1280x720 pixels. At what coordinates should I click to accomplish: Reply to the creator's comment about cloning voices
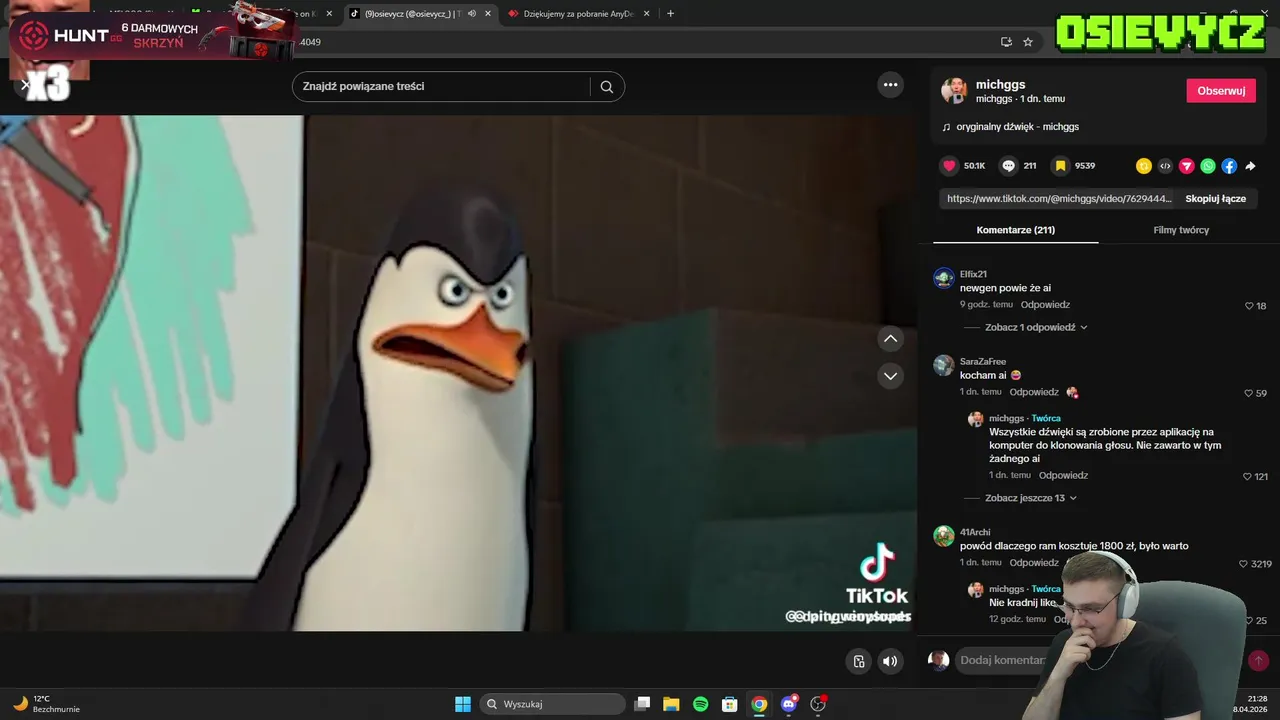tap(1063, 476)
